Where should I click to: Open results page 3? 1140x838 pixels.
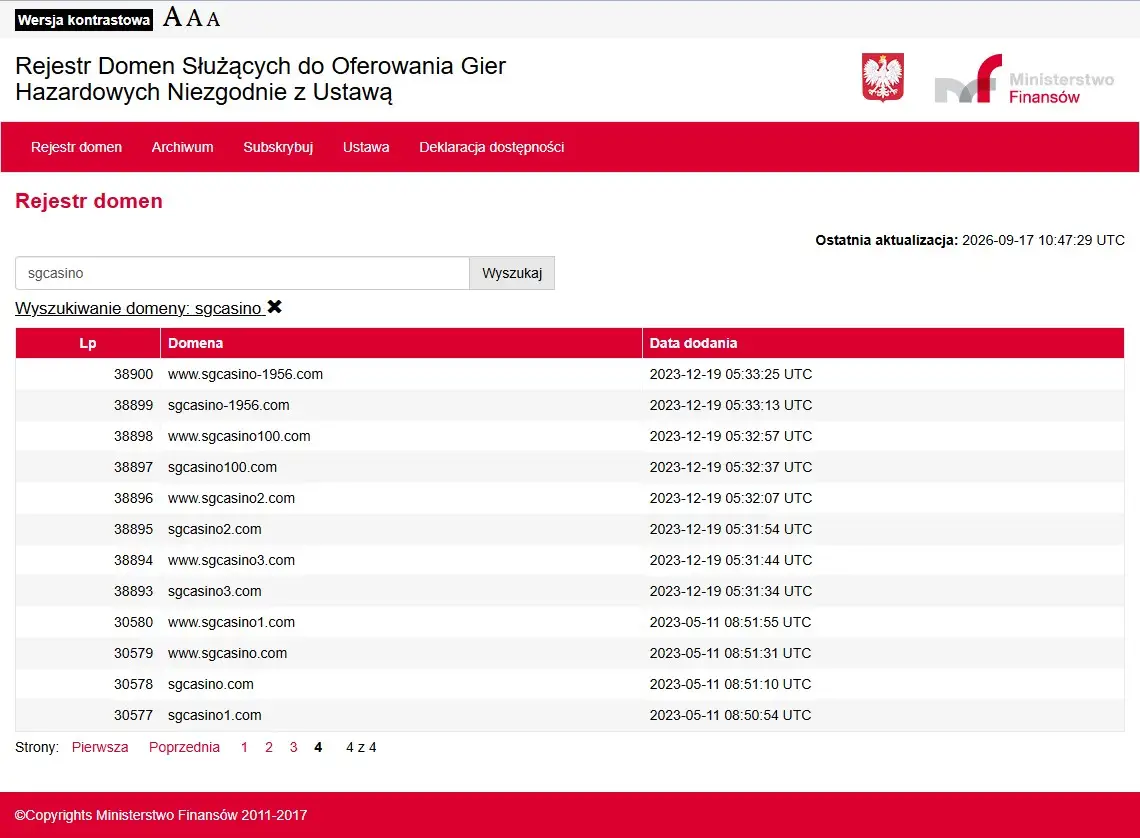pos(294,747)
